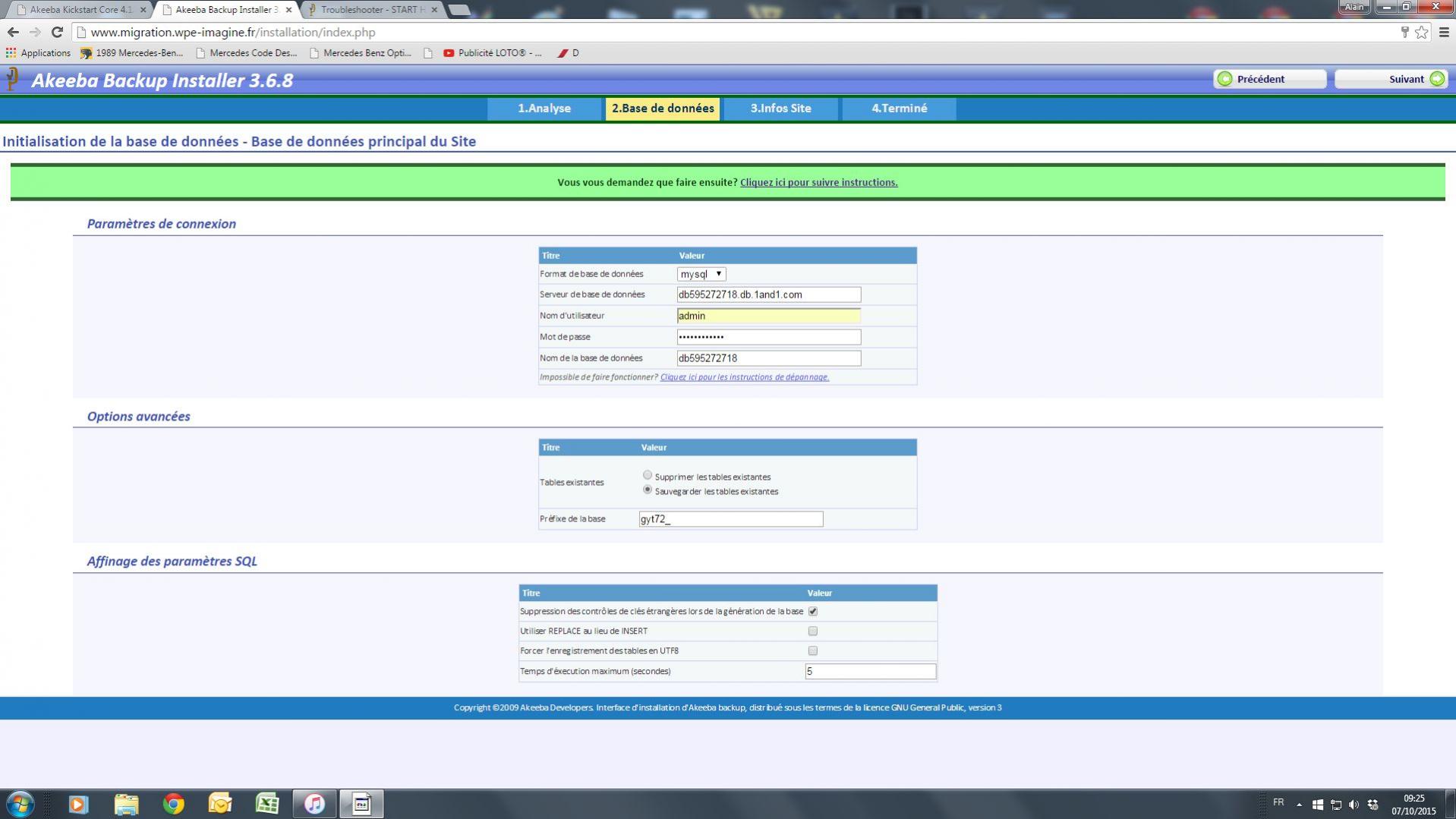Open the Mercedes Benz Opti... bookmark
Image resolution: width=1456 pixels, height=819 pixels.
click(360, 53)
